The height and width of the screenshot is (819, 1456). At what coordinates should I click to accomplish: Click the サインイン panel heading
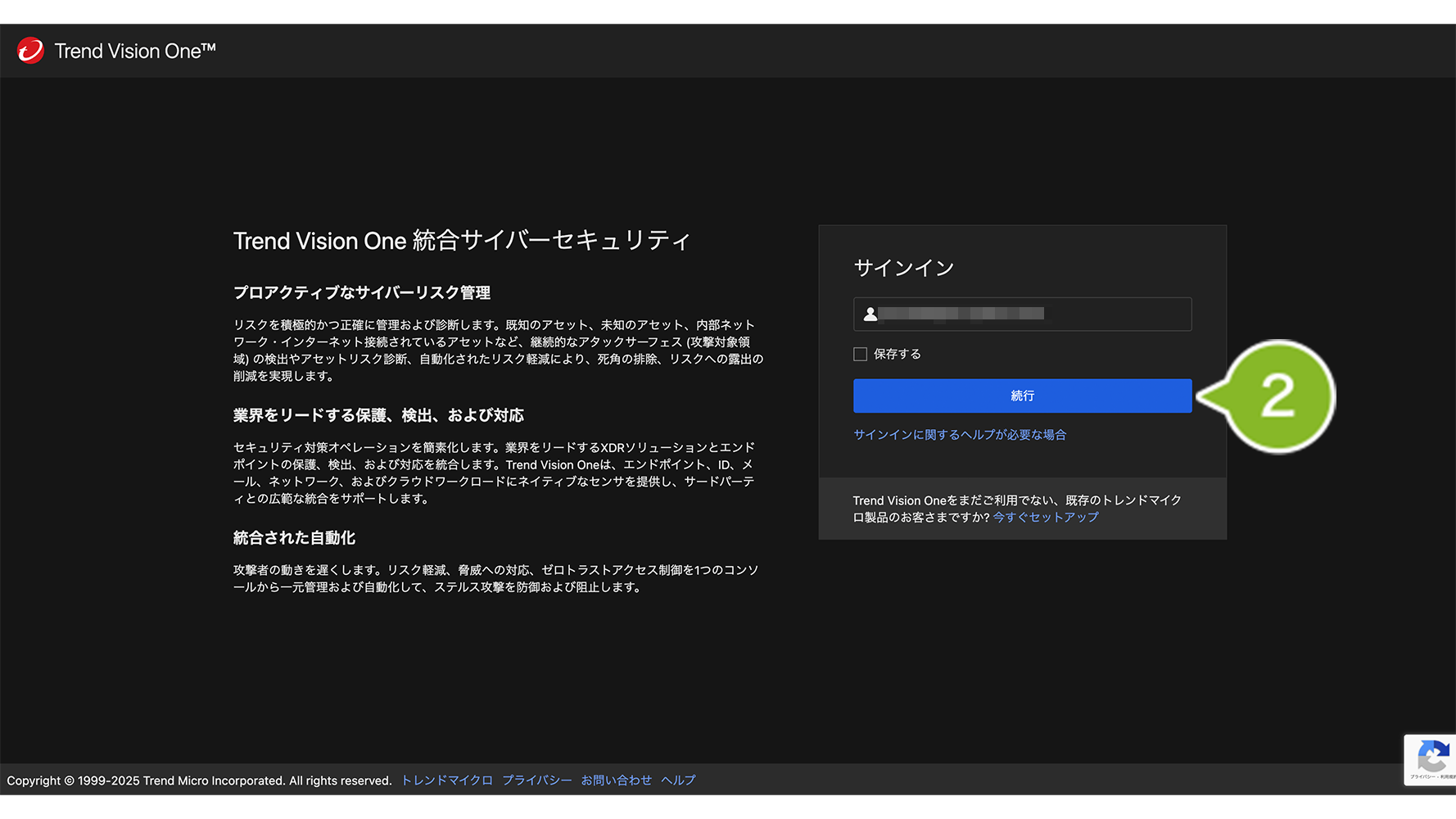pos(903,268)
